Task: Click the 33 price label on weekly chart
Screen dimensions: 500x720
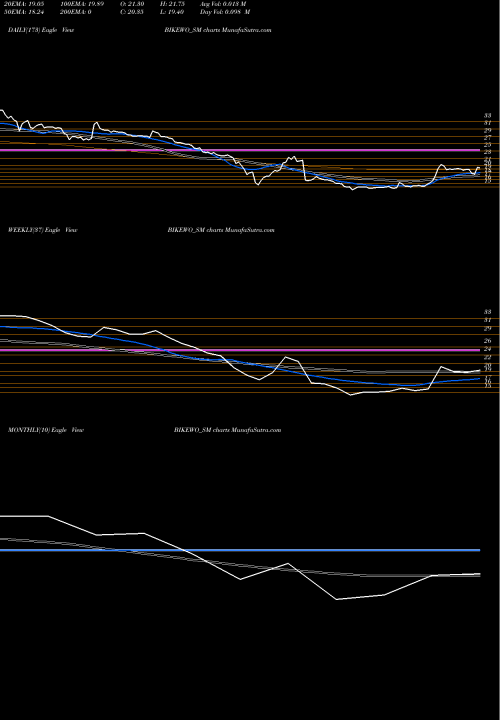Action: 488,312
